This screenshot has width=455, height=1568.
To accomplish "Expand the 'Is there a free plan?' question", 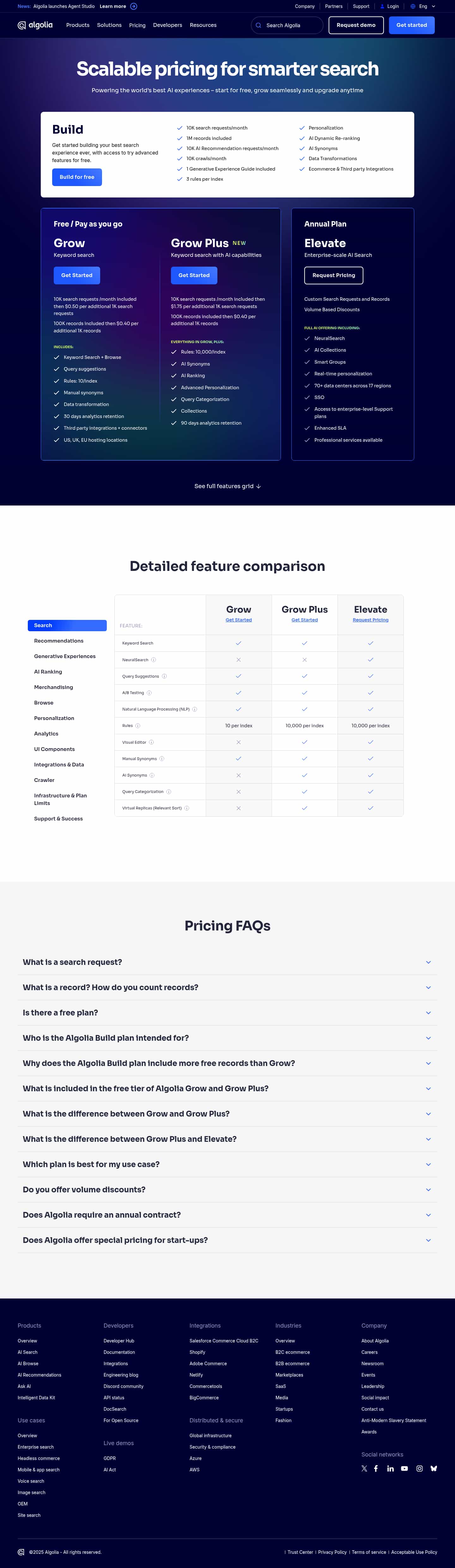I will pos(227,1013).
